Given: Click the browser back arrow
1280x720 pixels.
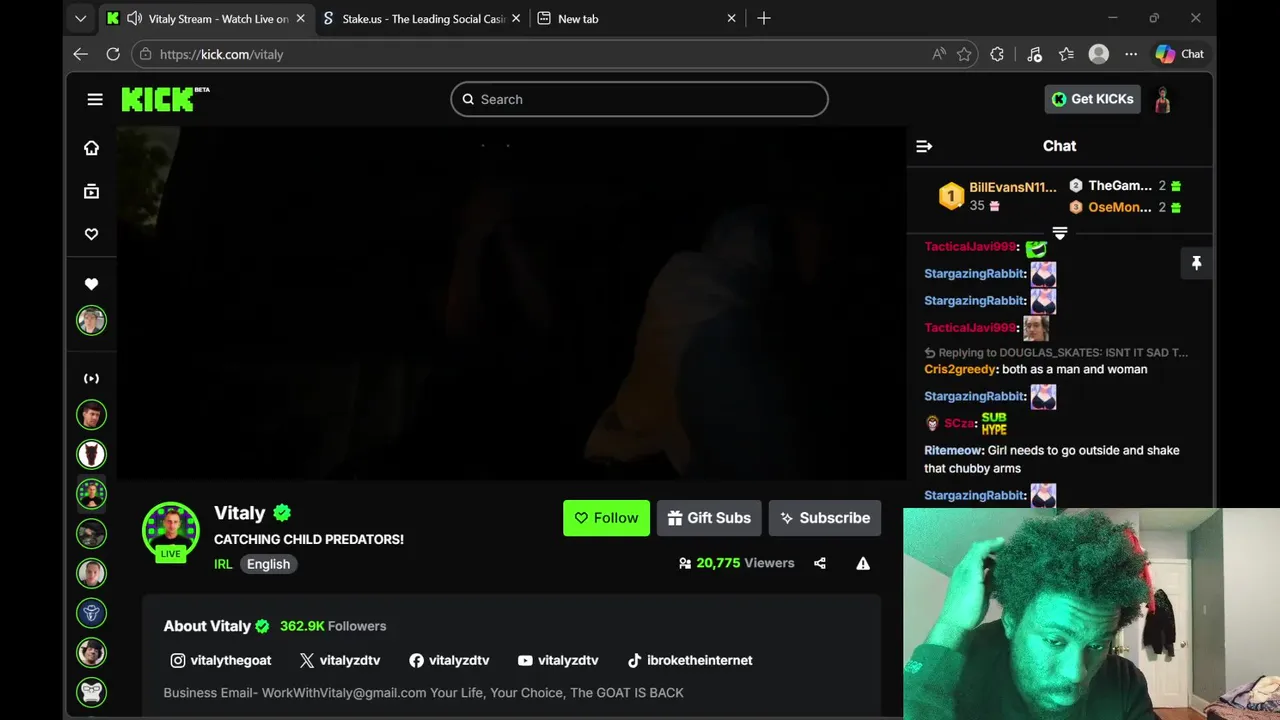Looking at the screenshot, I should (81, 54).
